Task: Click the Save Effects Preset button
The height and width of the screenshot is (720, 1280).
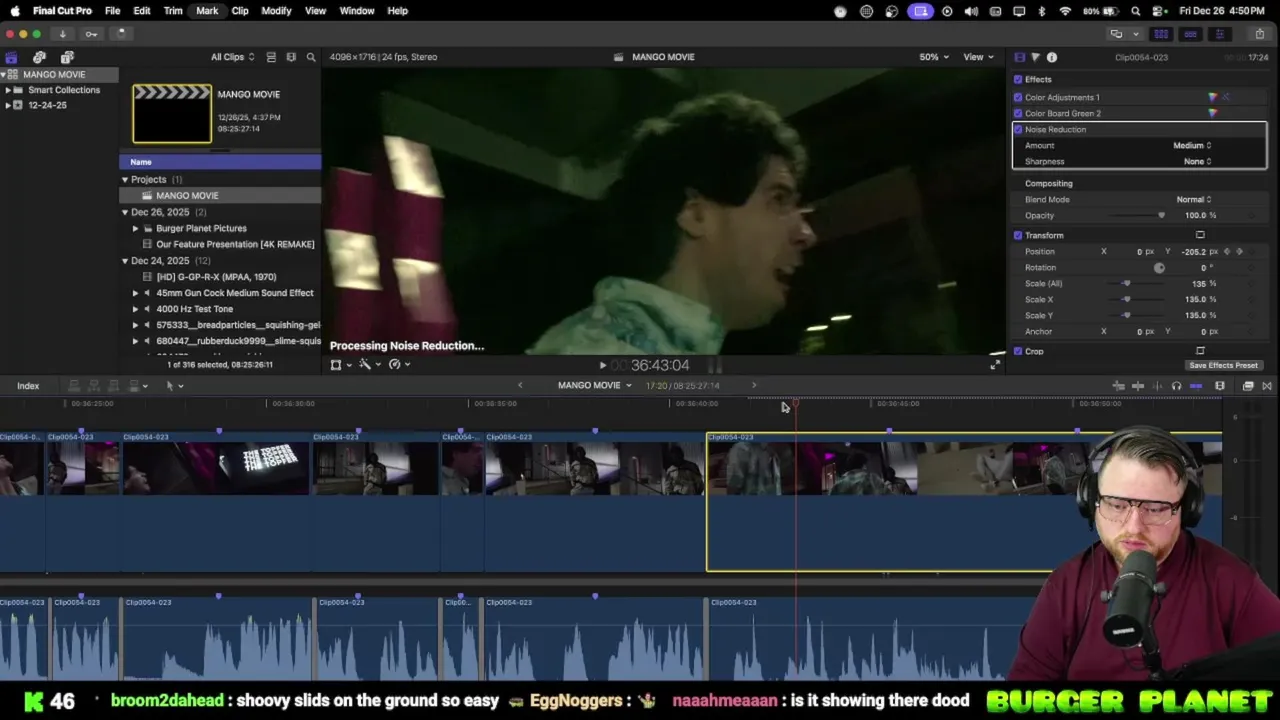Action: point(1223,365)
